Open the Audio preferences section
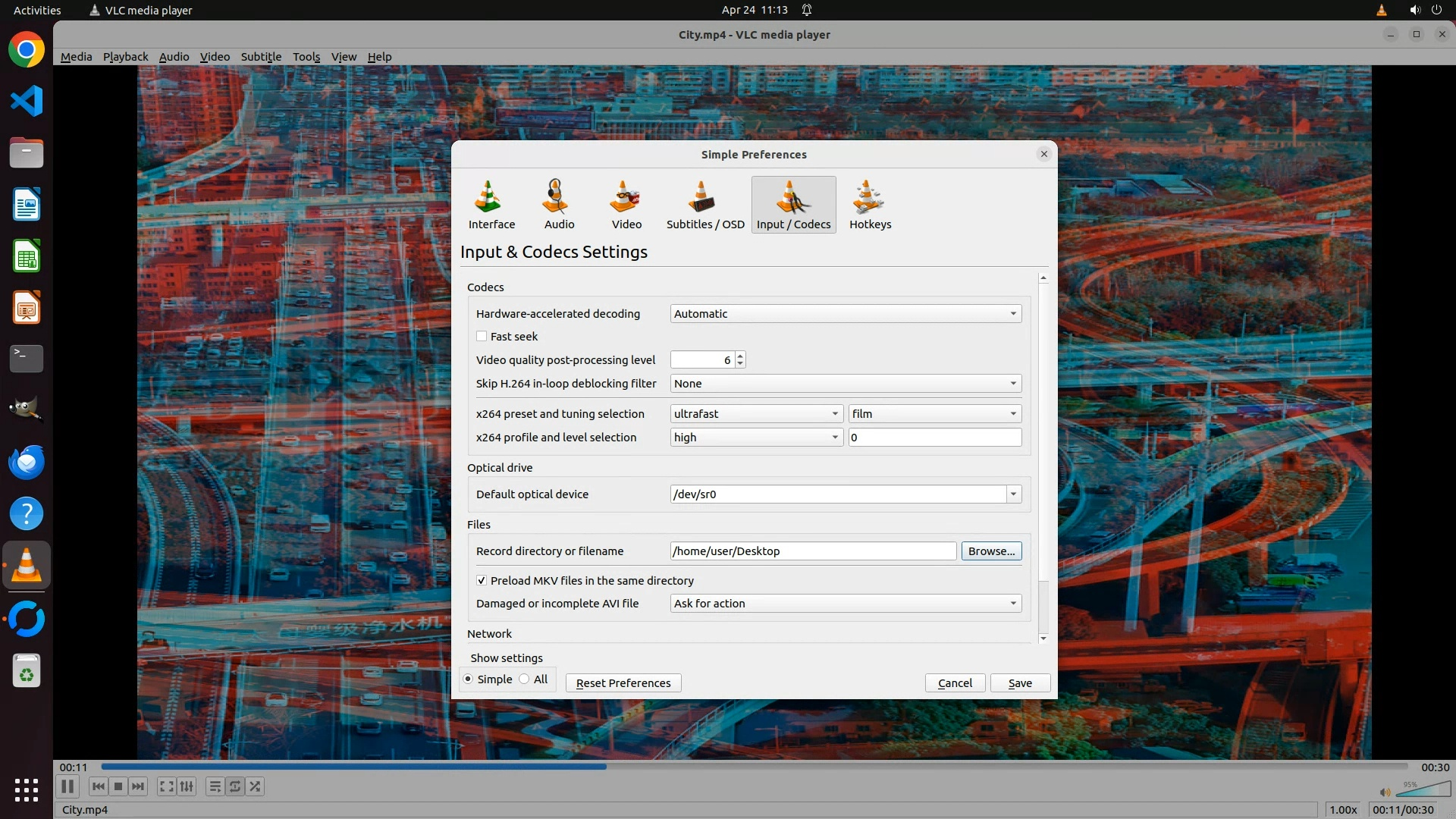The width and height of the screenshot is (1456, 819). [x=559, y=205]
